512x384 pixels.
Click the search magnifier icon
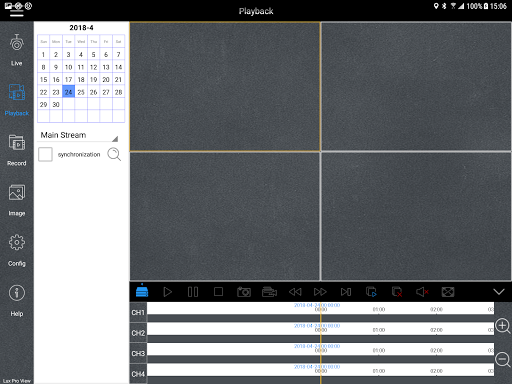coord(114,154)
